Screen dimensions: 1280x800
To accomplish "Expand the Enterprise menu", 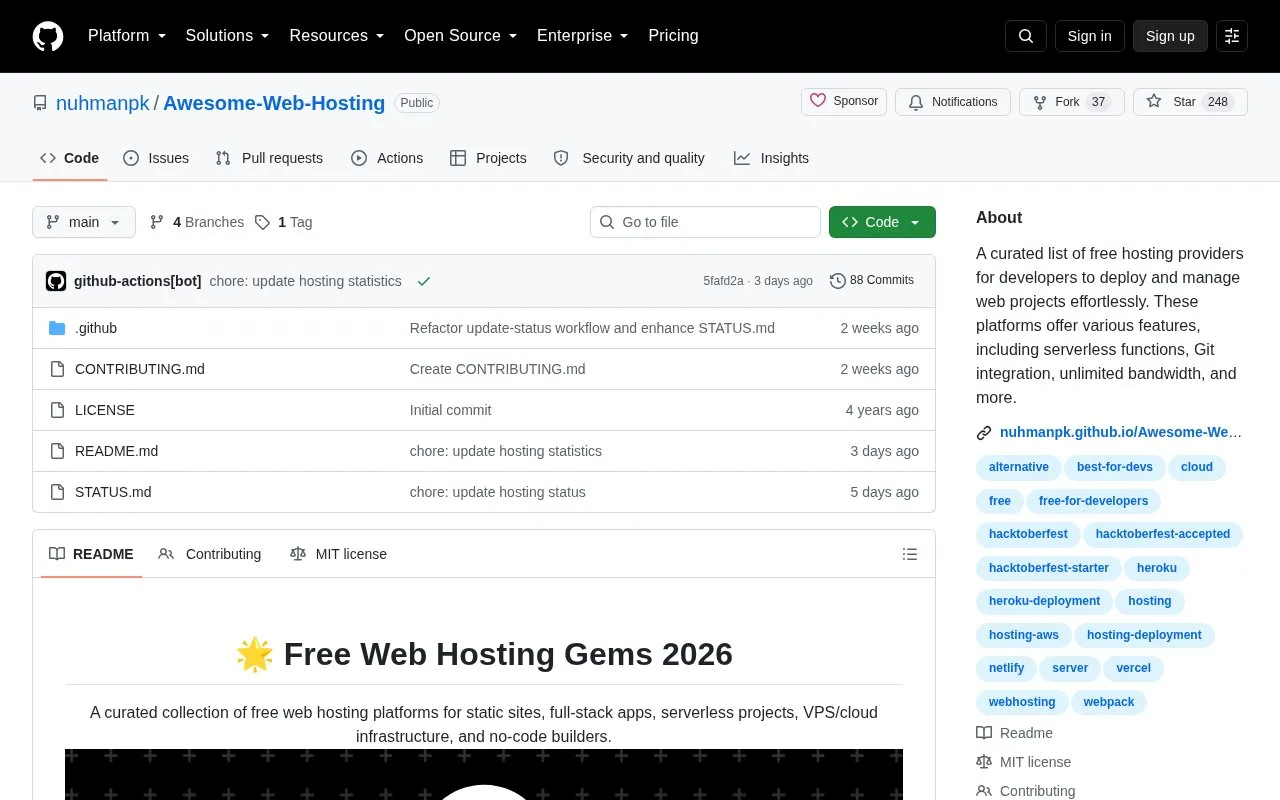I will pos(583,36).
